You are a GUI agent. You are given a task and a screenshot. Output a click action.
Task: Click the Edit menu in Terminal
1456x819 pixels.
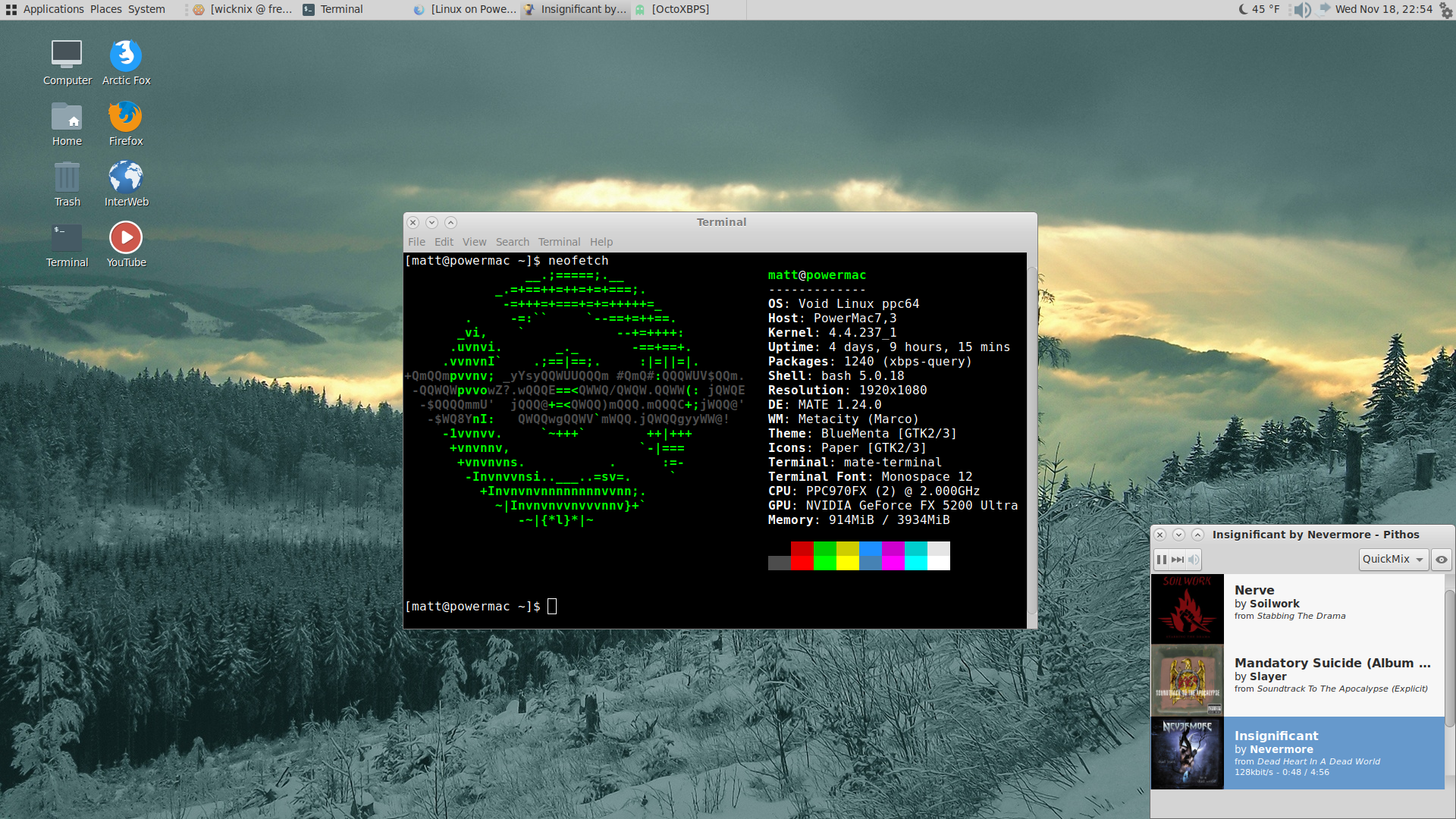coord(443,241)
